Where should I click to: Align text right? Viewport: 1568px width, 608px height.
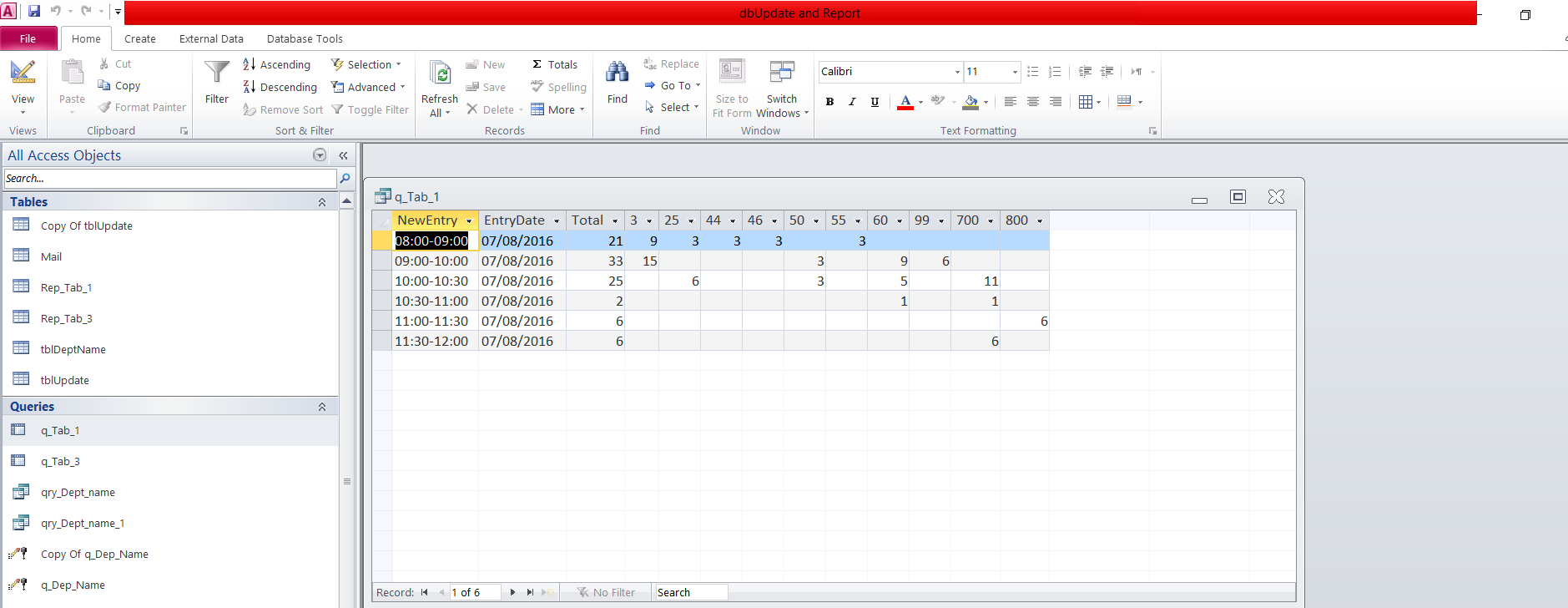[1056, 102]
